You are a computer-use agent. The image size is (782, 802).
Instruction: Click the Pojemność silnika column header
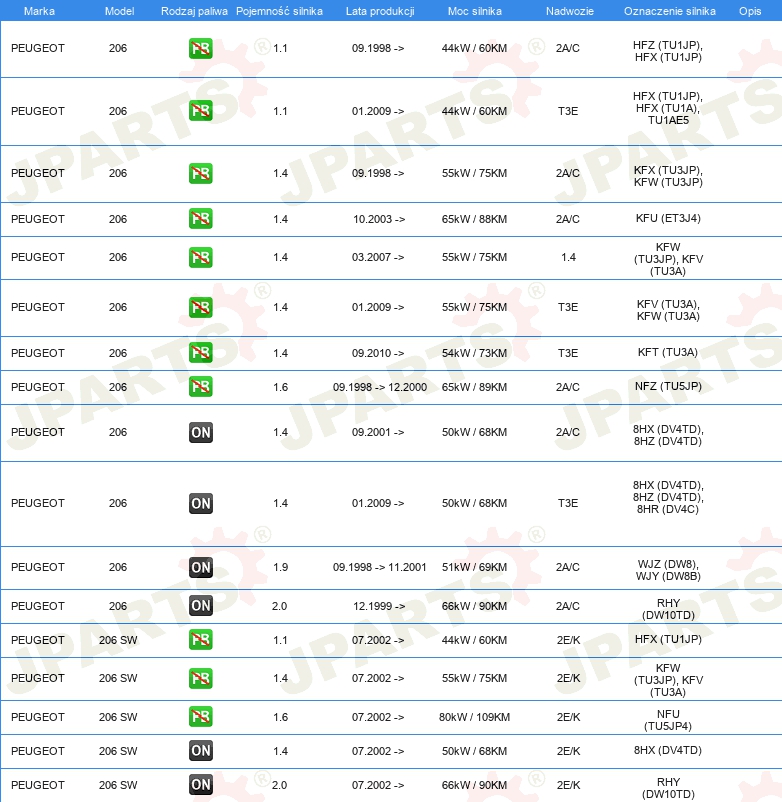[279, 11]
